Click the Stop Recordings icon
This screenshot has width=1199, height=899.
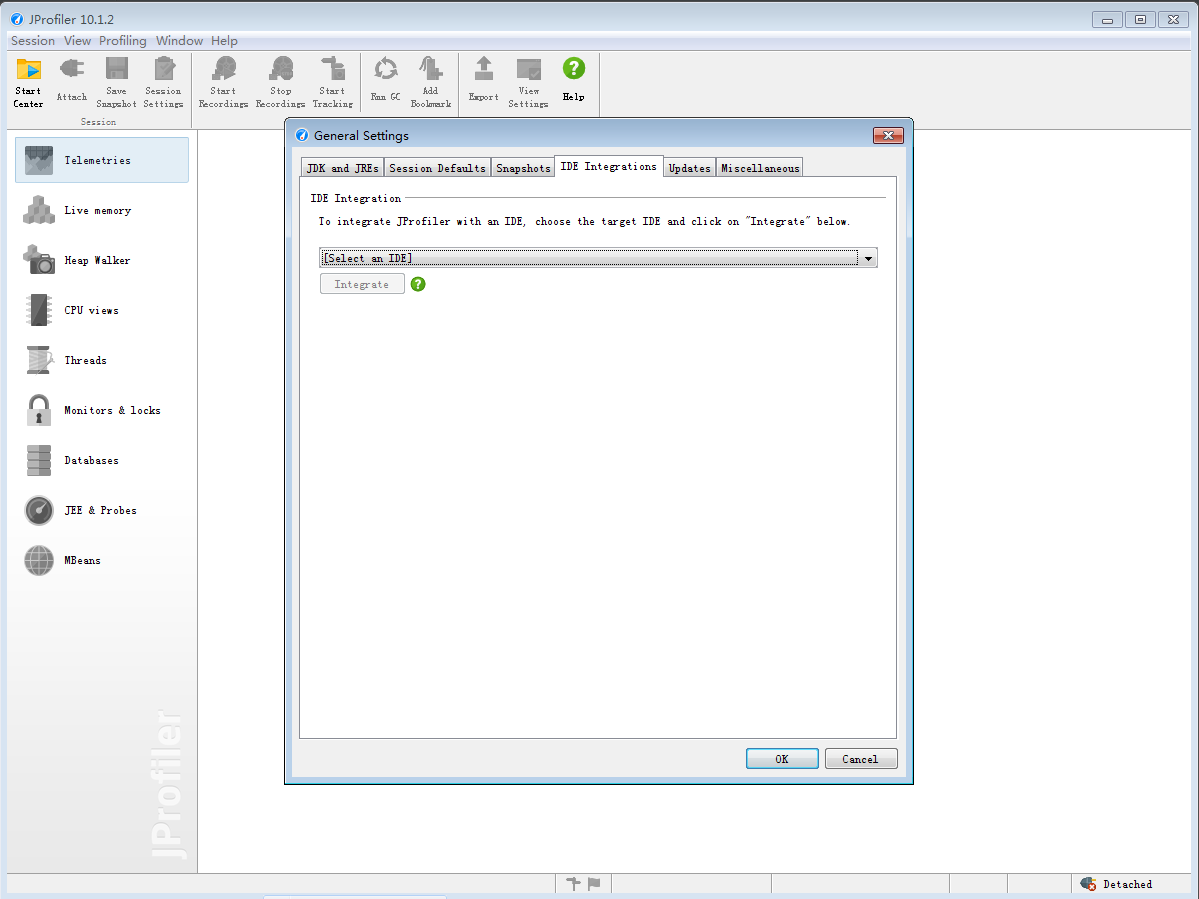281,83
